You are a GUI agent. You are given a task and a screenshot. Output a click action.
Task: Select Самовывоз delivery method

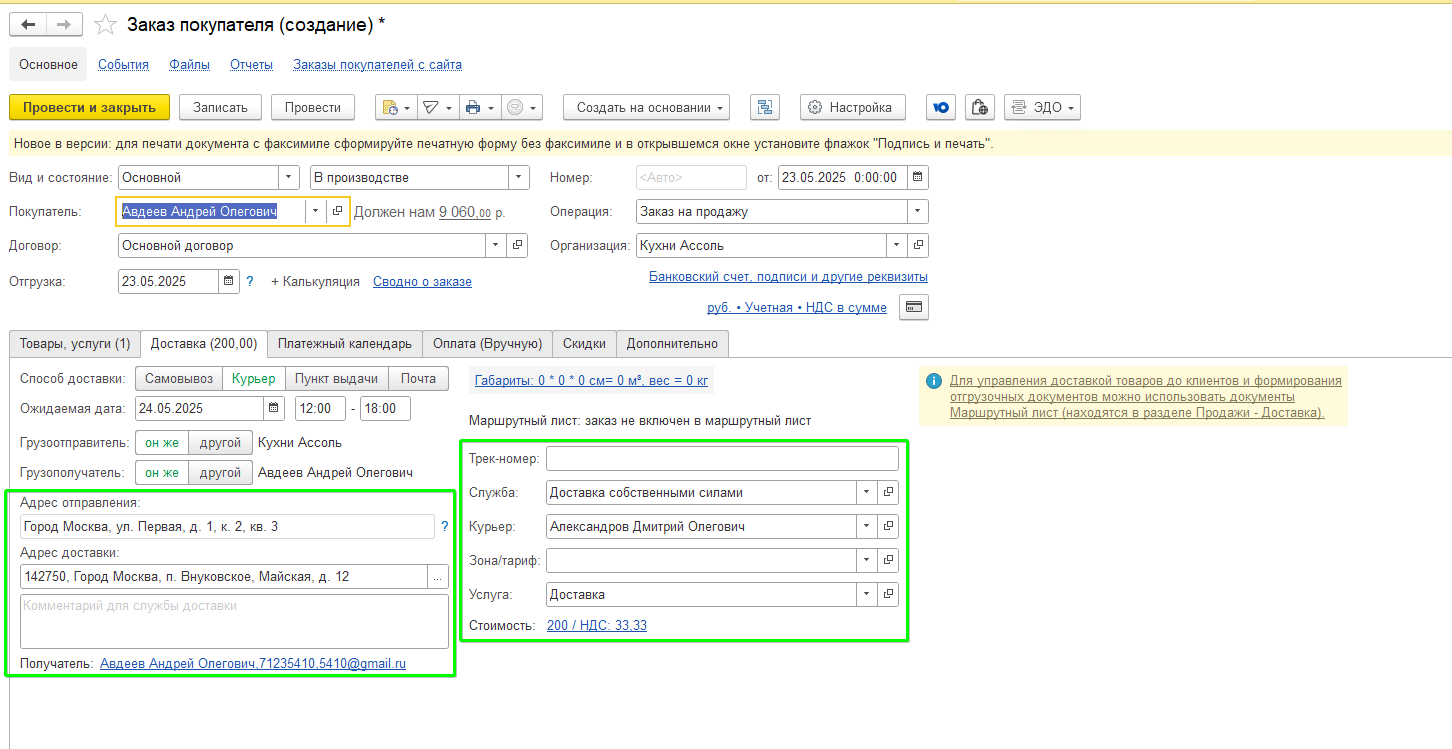pos(180,378)
